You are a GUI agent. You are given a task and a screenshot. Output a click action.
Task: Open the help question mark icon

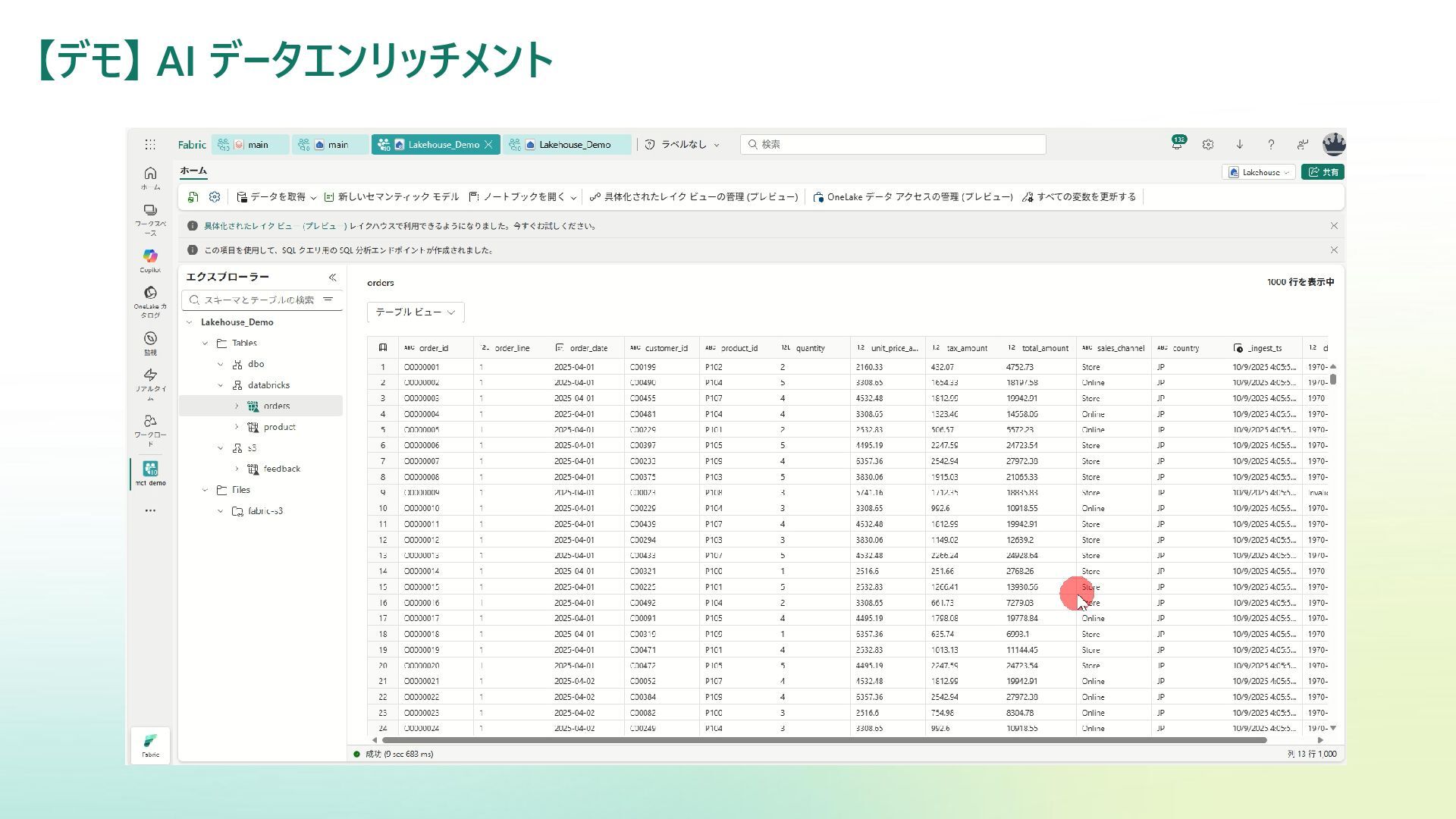[x=1271, y=144]
